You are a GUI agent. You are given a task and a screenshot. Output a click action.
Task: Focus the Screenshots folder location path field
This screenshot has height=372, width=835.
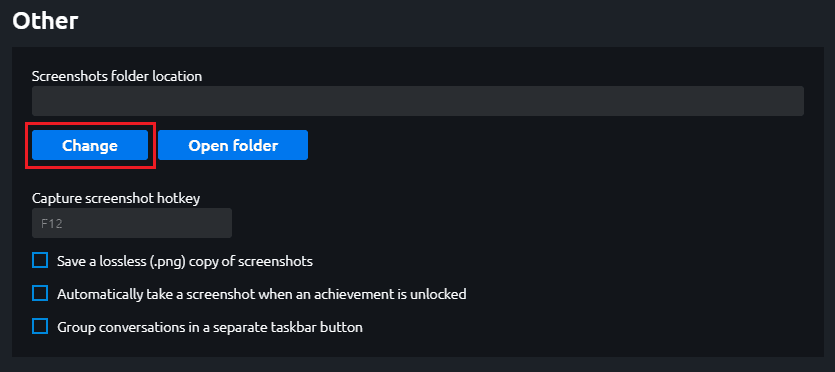[x=418, y=101]
